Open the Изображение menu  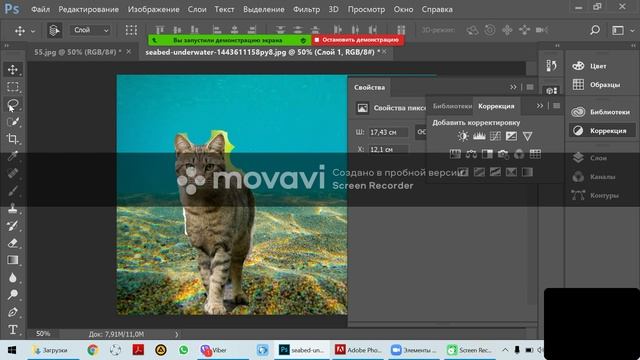[153, 9]
